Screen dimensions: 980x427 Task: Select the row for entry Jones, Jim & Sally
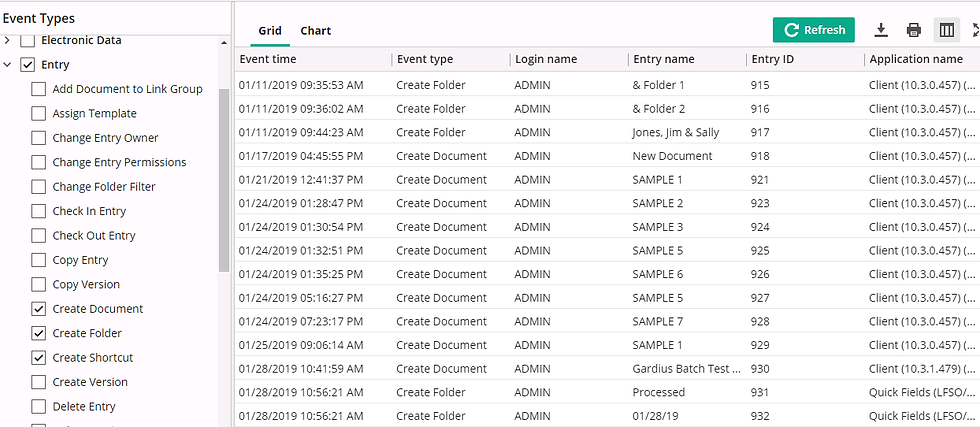pos(608,133)
